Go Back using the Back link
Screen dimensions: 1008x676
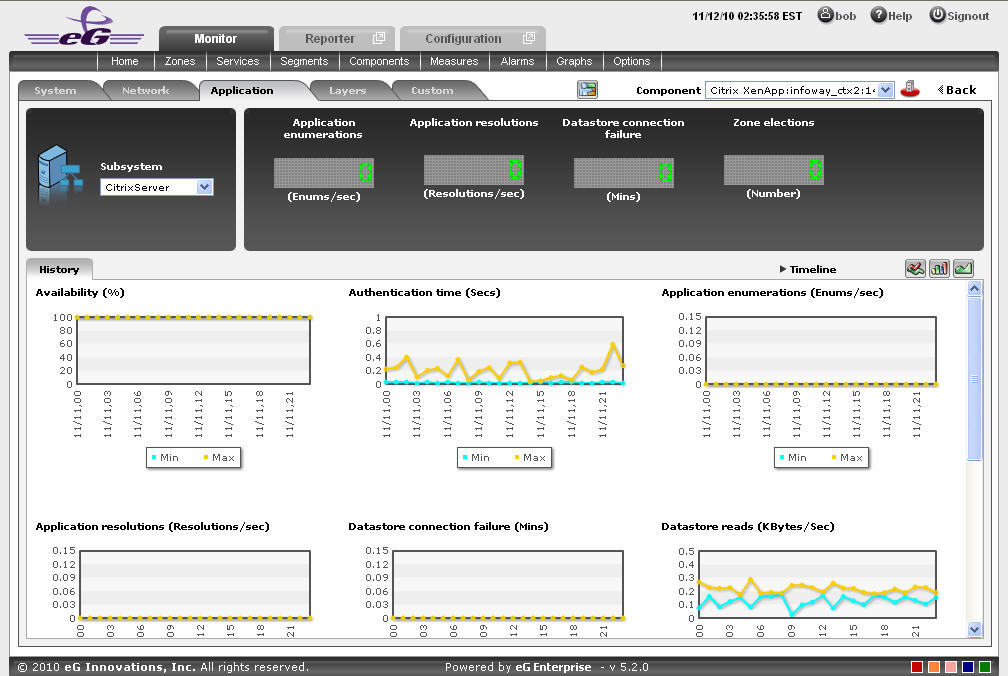click(x=957, y=90)
